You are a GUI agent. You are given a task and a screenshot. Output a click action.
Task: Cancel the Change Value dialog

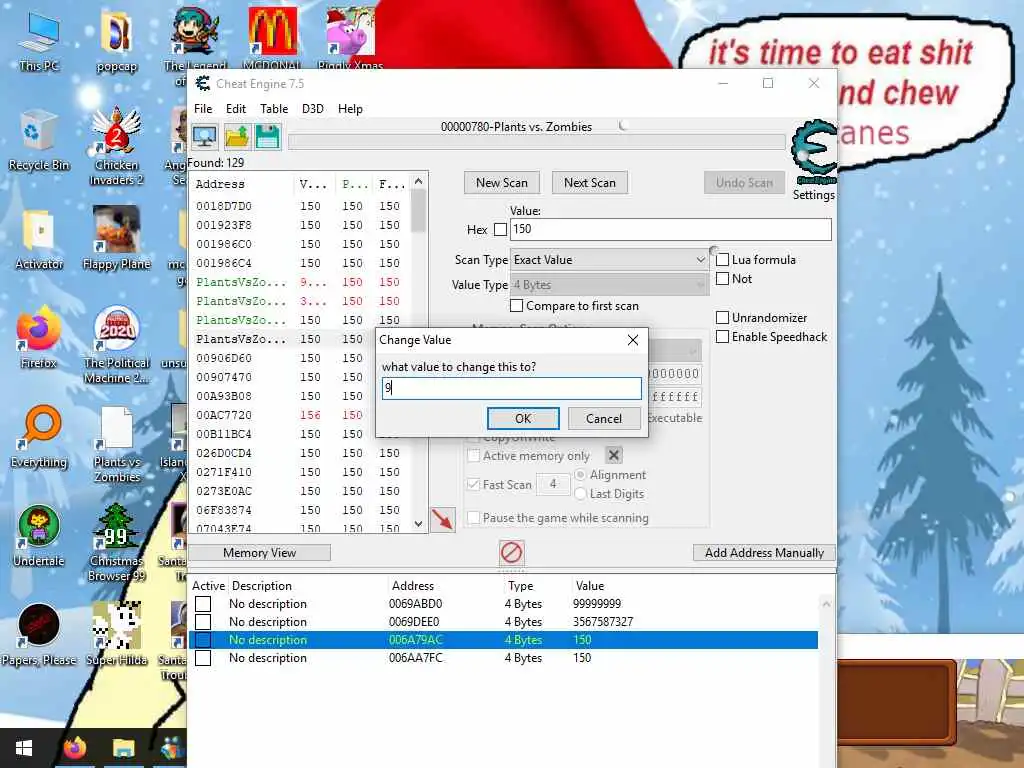604,419
